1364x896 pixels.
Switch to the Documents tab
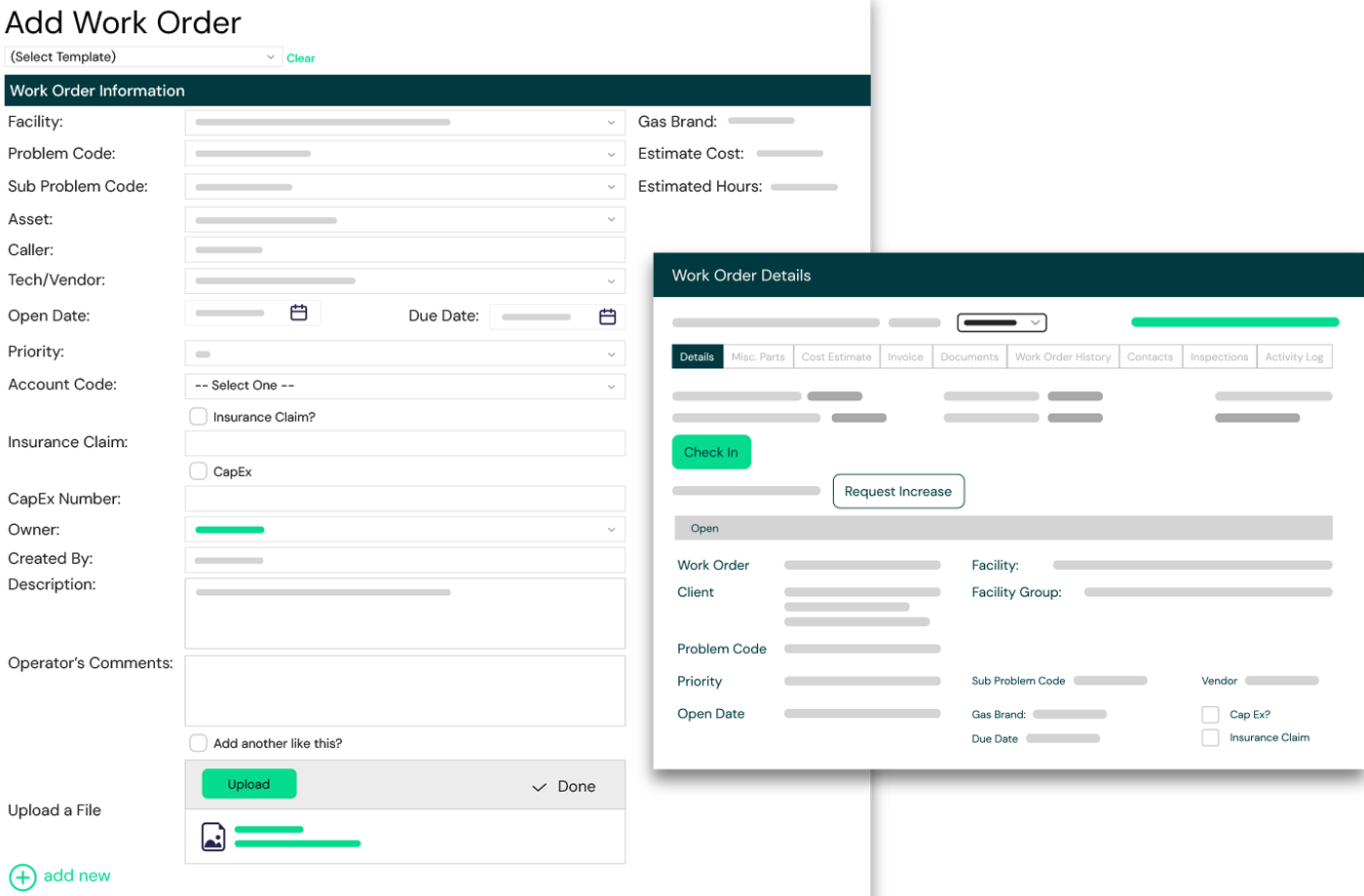point(969,357)
